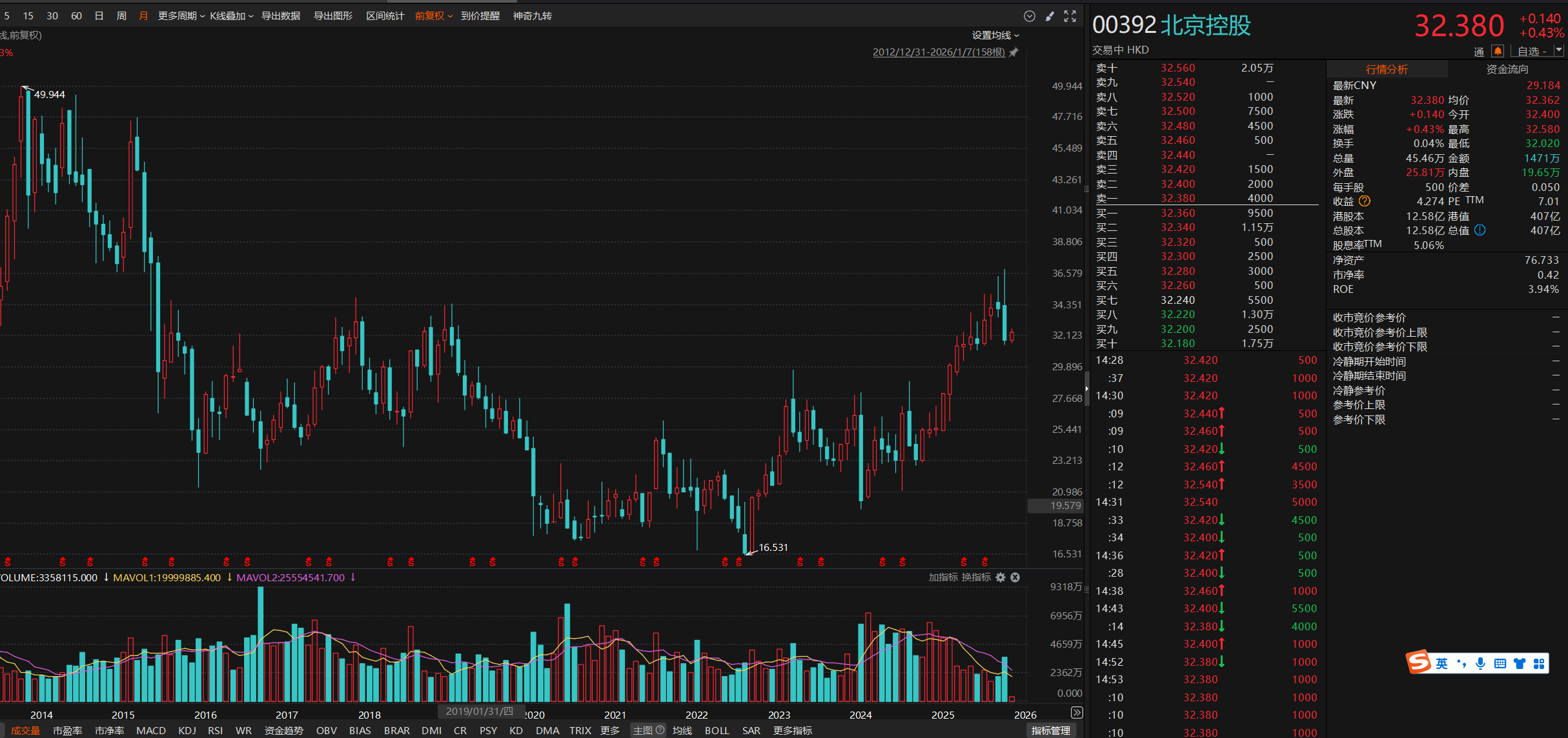The width and height of the screenshot is (1568, 738).
Task: Expand the 更多周期 dropdown
Action: coord(181,16)
